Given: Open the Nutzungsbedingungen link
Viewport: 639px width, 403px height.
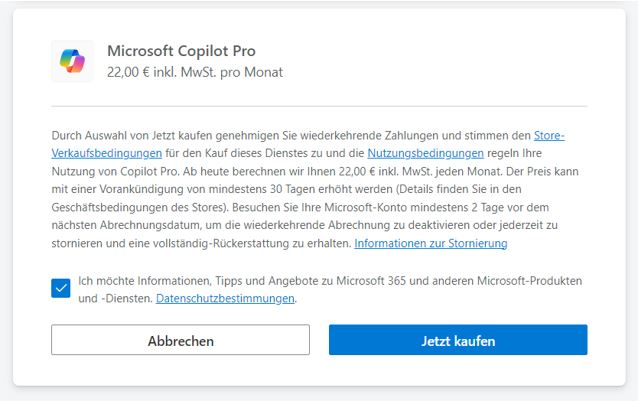Looking at the screenshot, I should pyautogui.click(x=425, y=153).
